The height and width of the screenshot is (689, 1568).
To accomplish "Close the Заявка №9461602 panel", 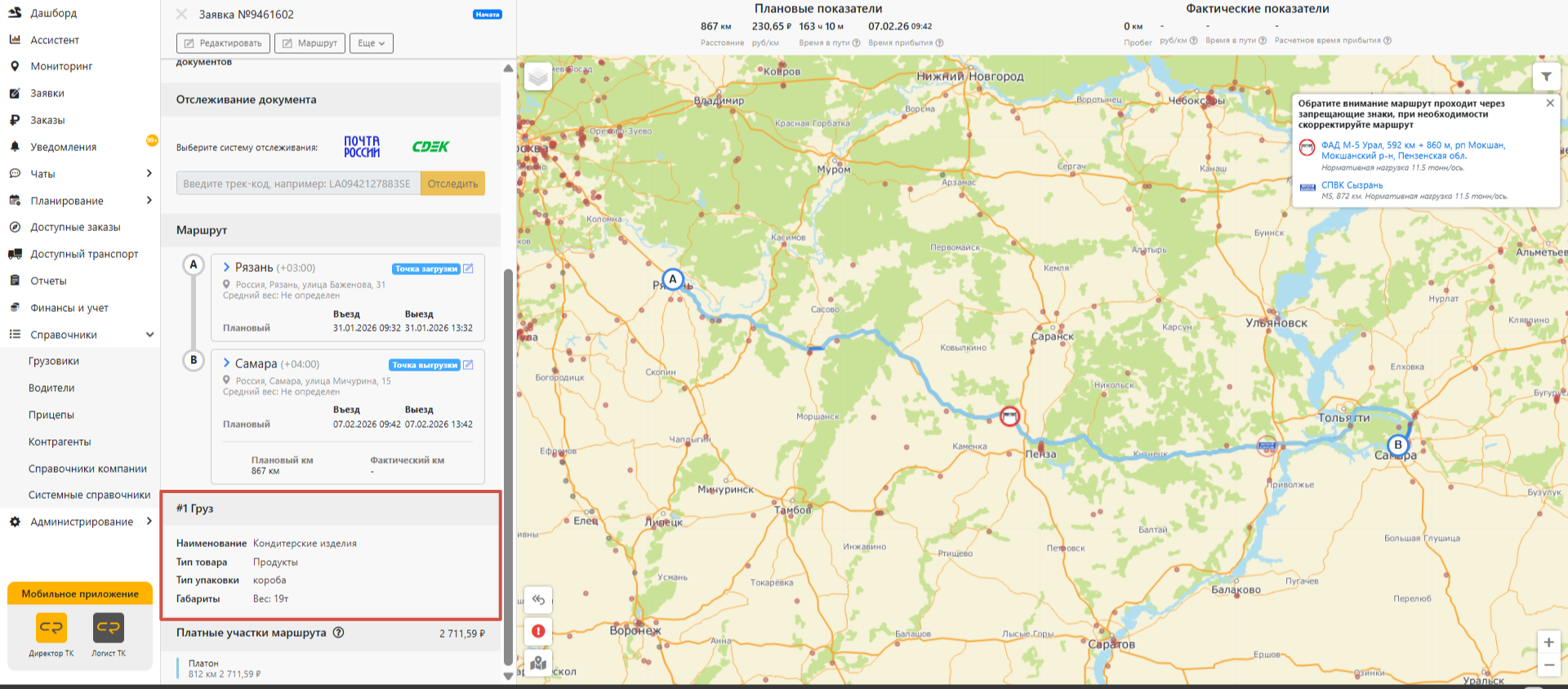I will [182, 14].
